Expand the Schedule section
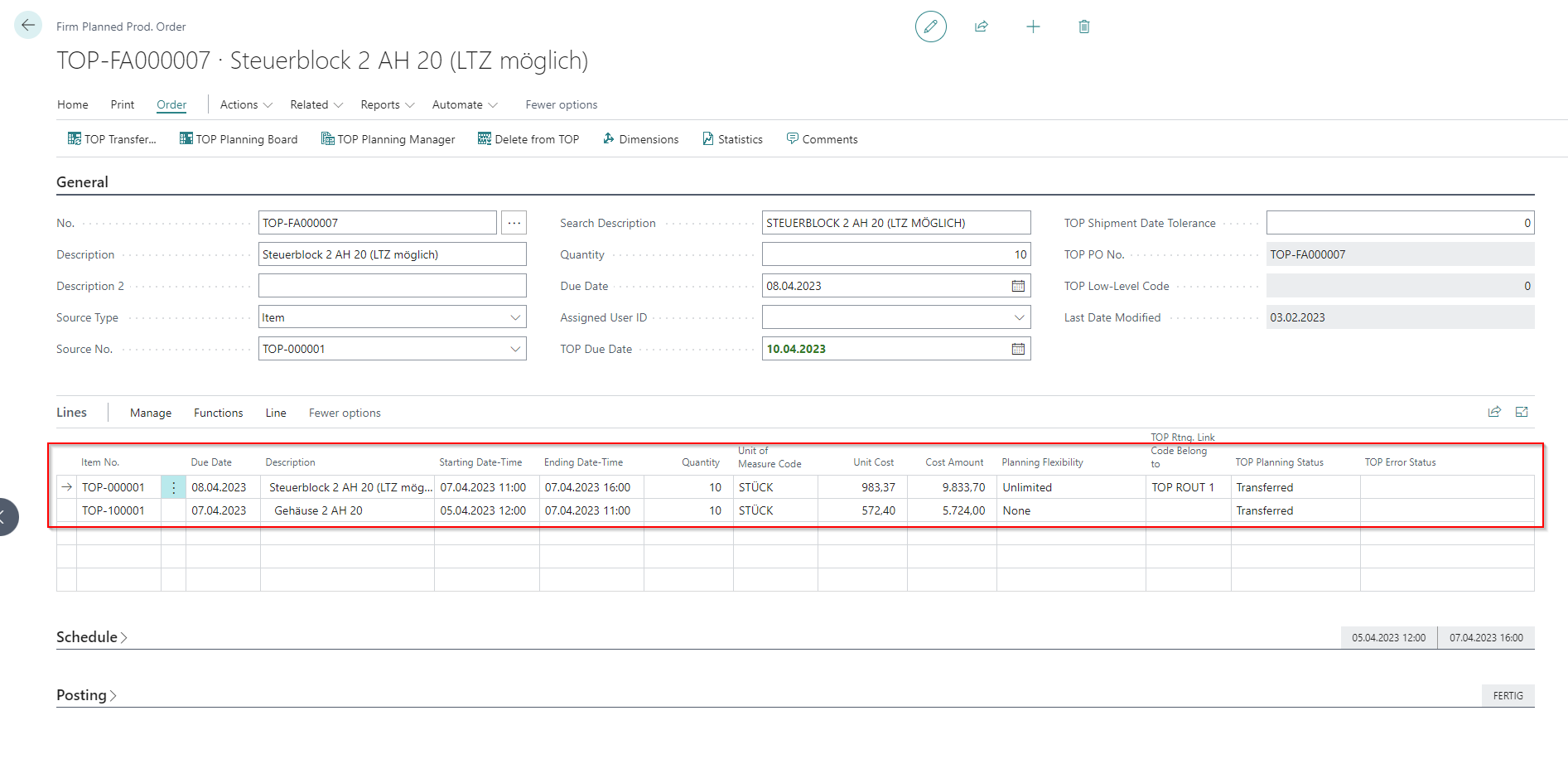1568x759 pixels. [x=91, y=637]
